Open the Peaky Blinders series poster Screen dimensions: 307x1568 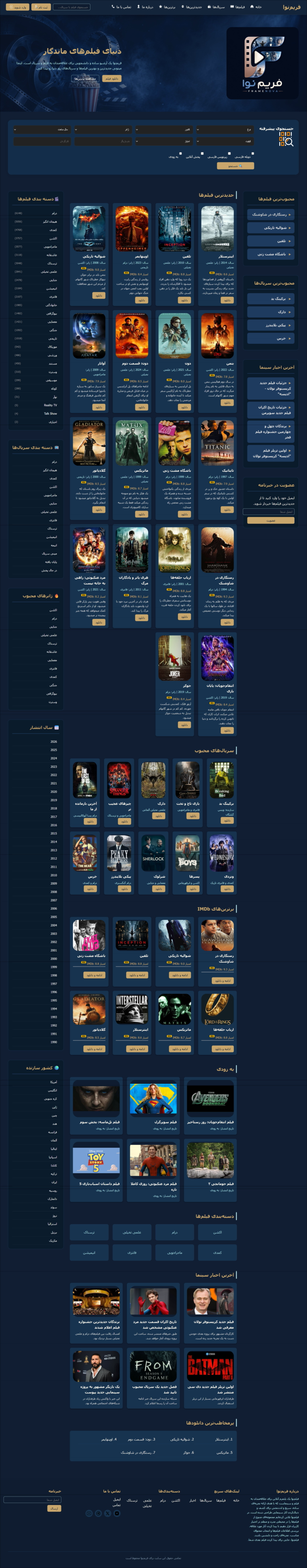pos(119,853)
